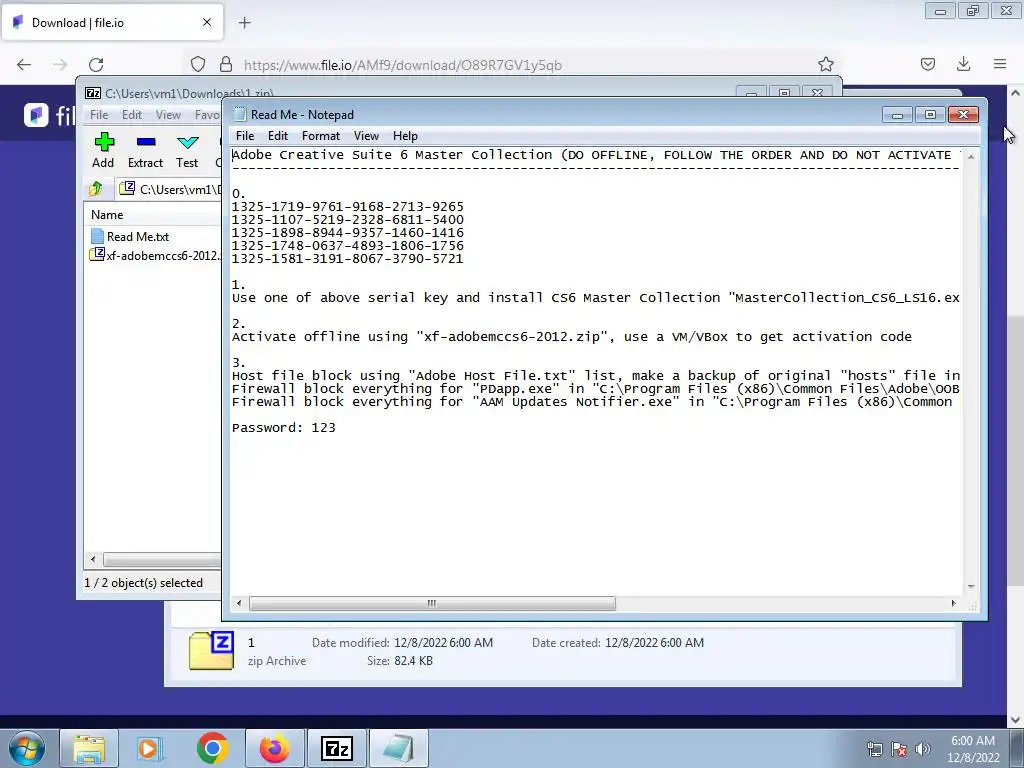Open the Firefox downloads panel
Viewport: 1024px width, 768px height.
963,64
